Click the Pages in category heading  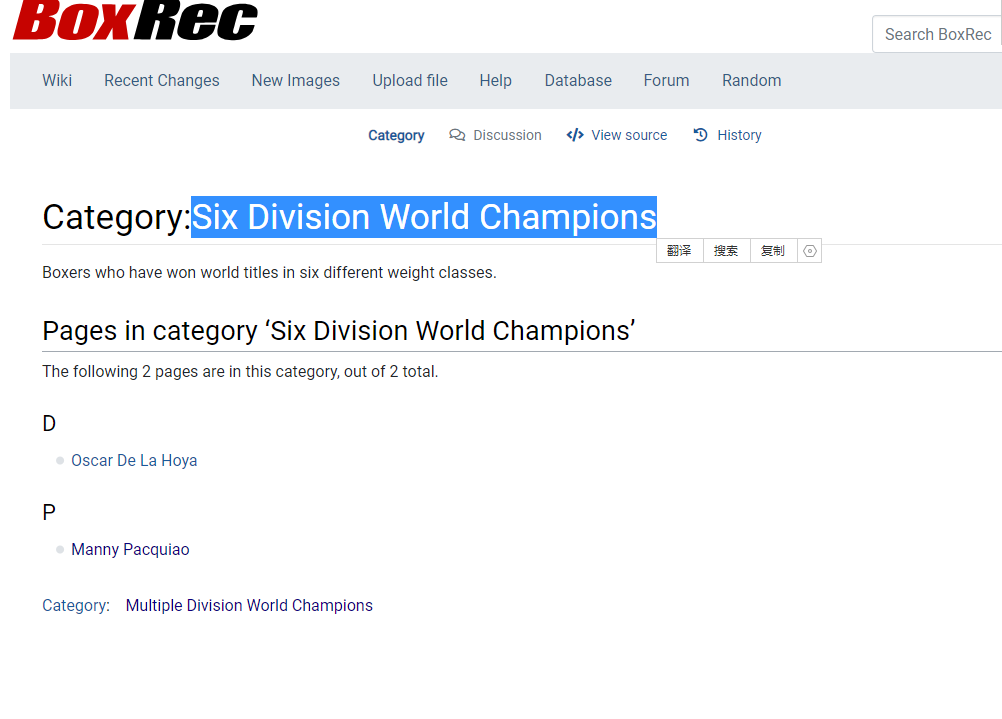pos(339,331)
